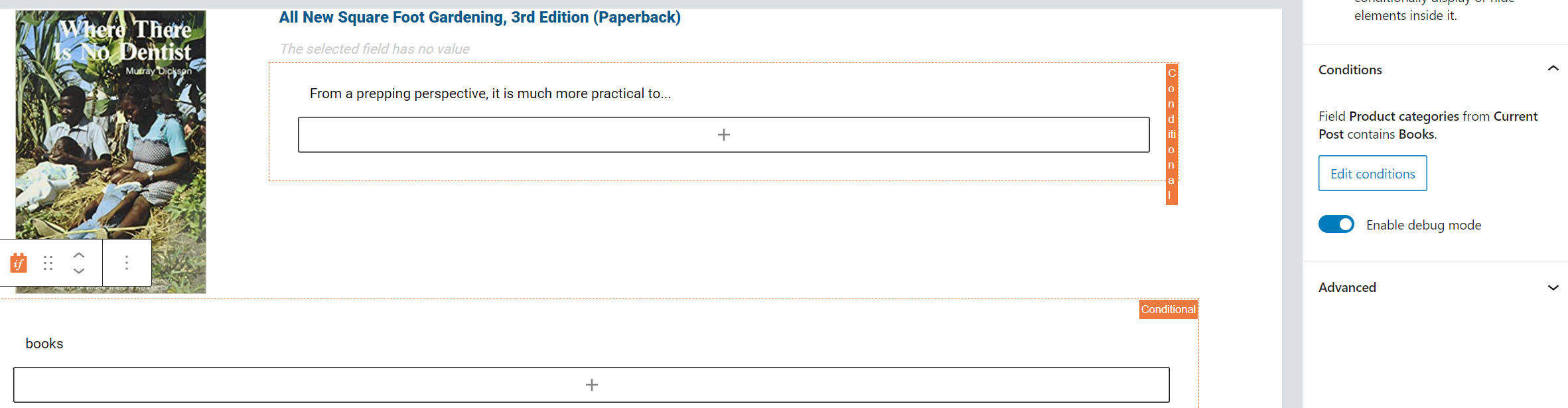The height and width of the screenshot is (408, 1568).
Task: Open block options three-dot menu
Action: point(126,263)
